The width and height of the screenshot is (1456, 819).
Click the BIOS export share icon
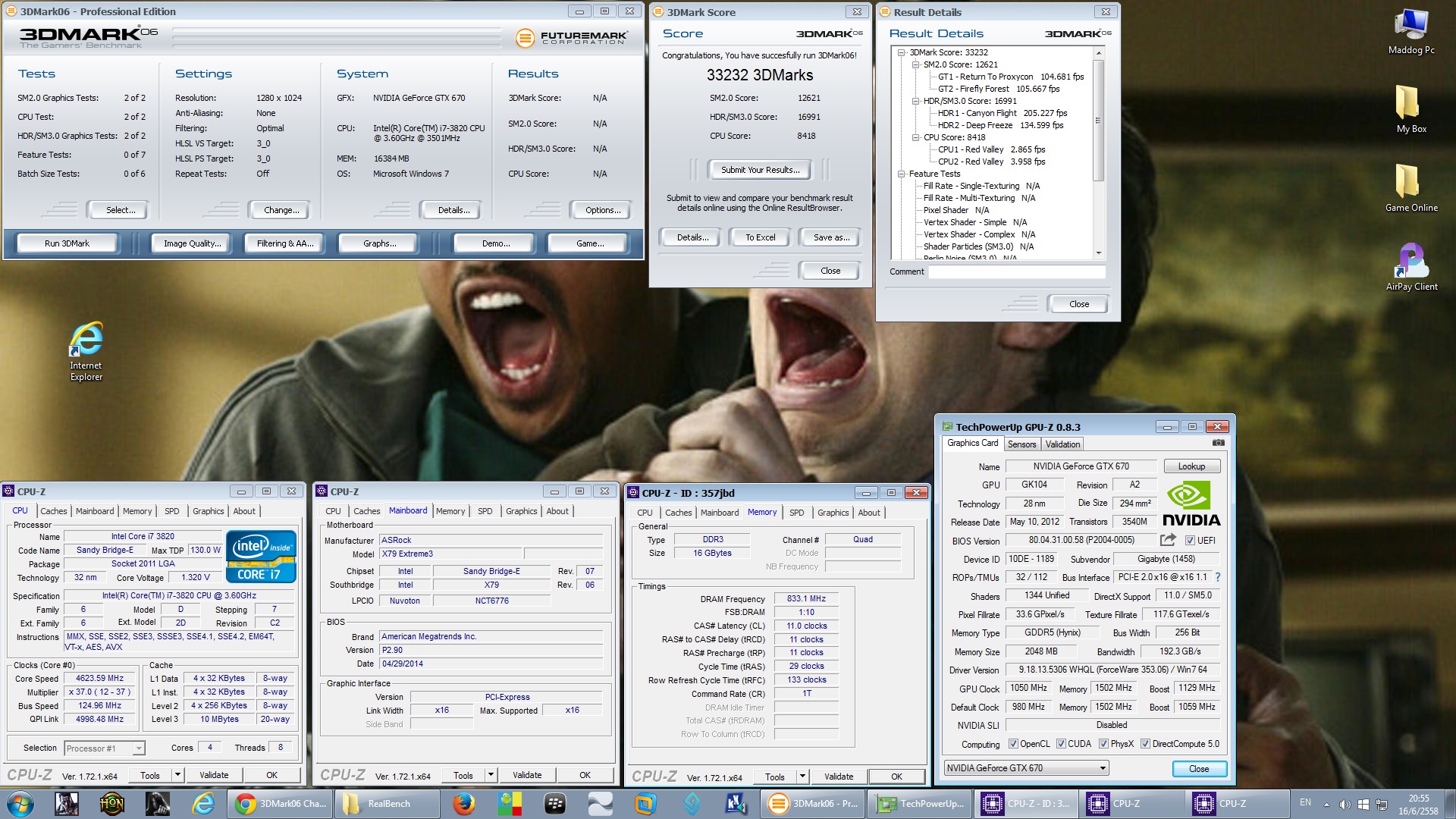(x=1168, y=540)
